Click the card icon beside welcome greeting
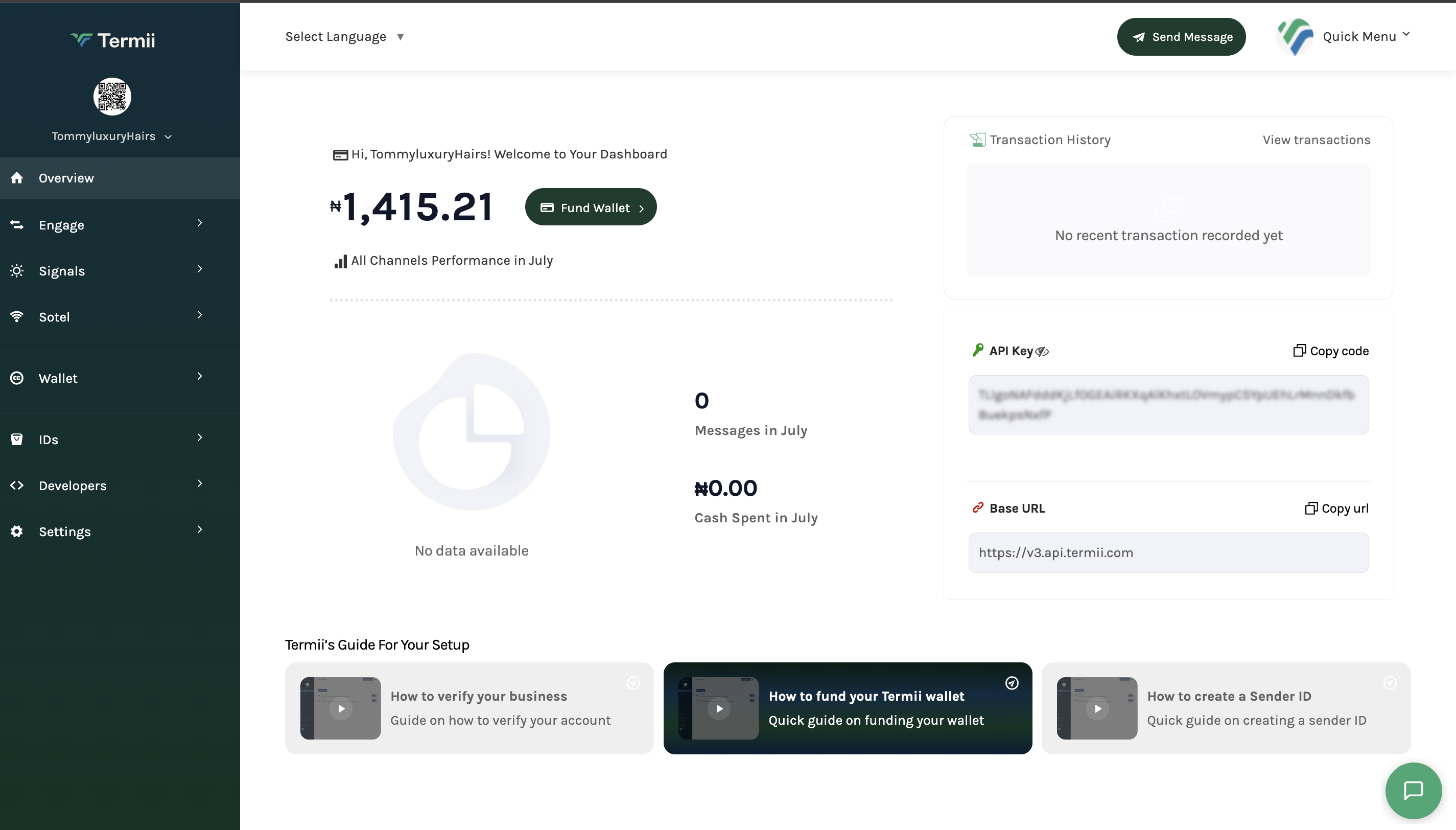 coord(340,155)
